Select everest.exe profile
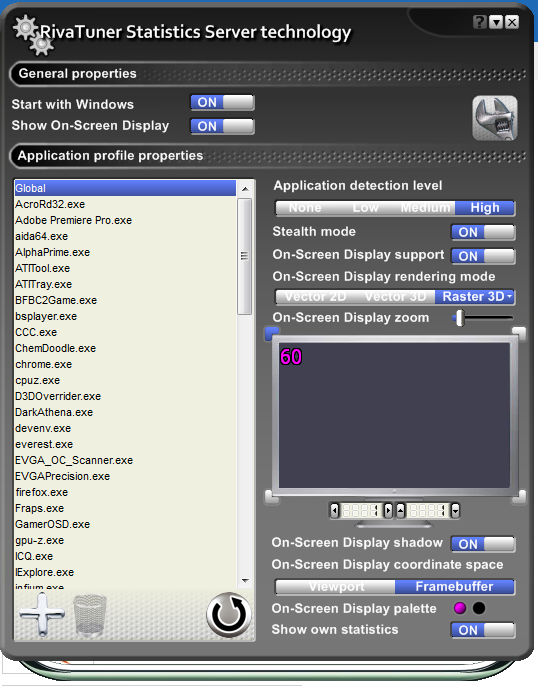538x687 pixels. [x=125, y=444]
